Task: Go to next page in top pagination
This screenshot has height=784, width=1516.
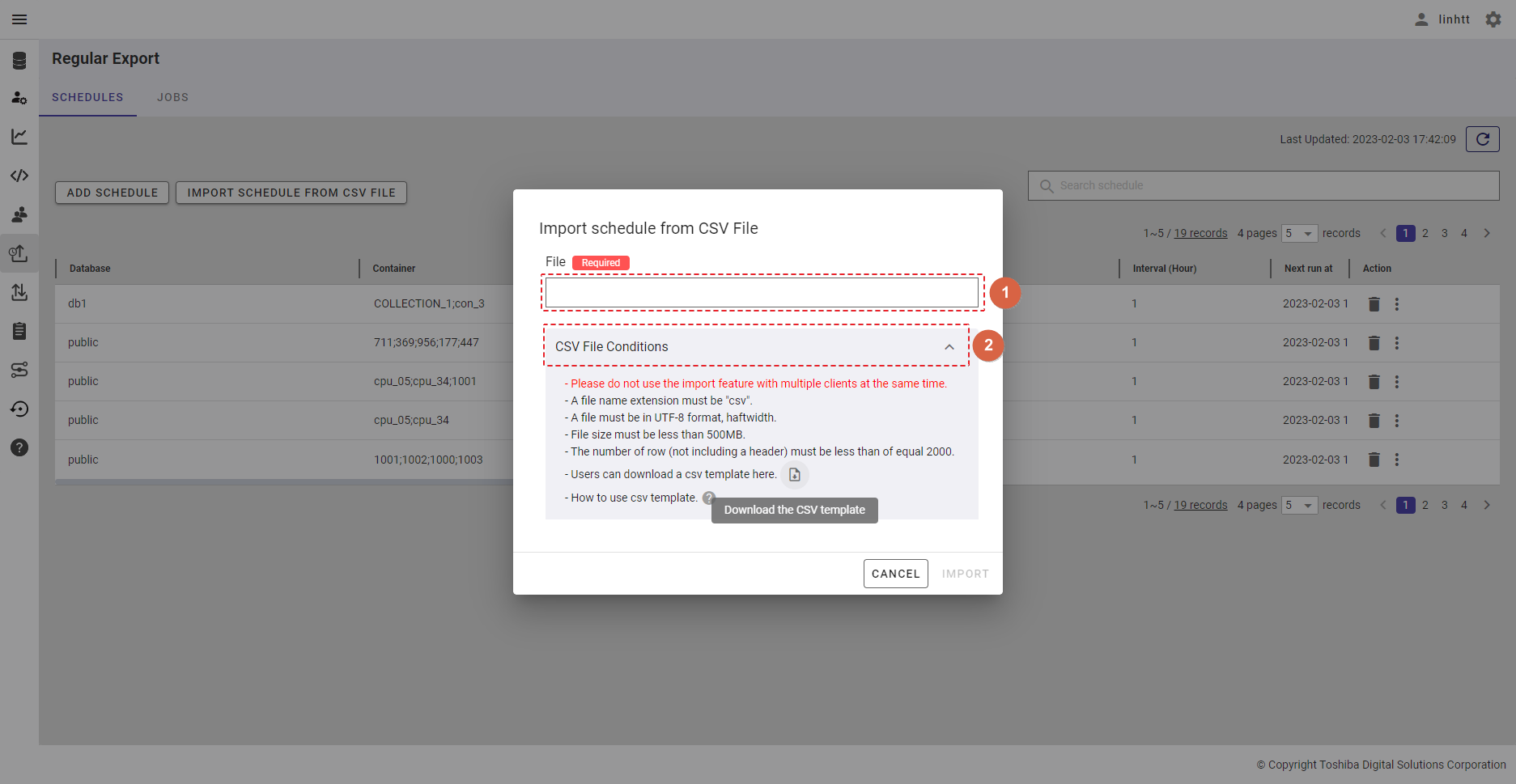Action: point(1487,233)
